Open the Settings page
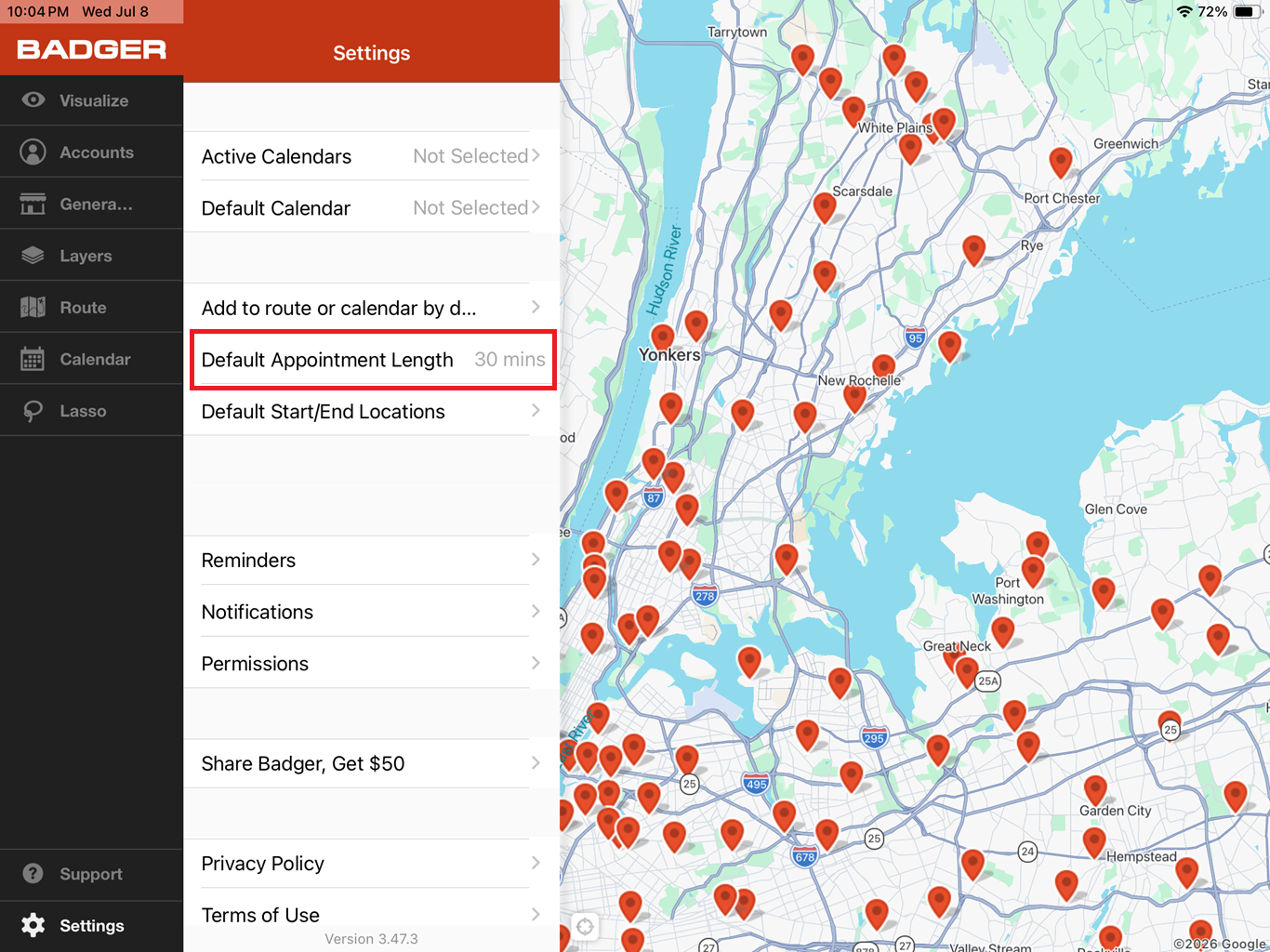This screenshot has width=1270, height=952. (92, 926)
